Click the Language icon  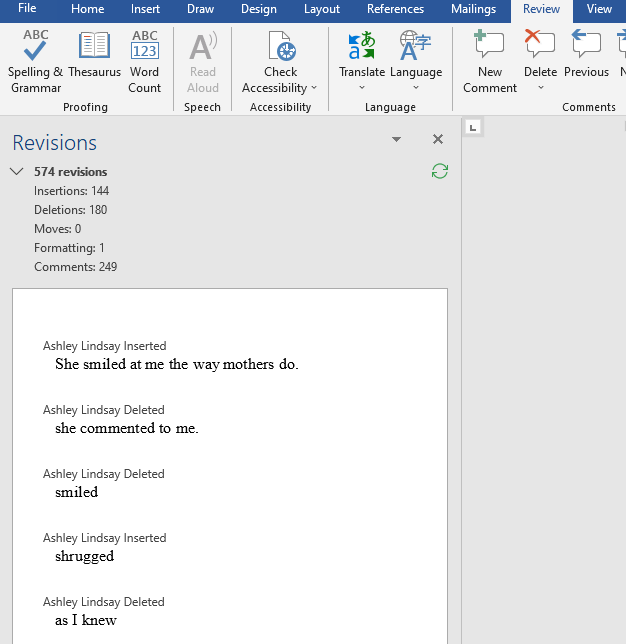point(415,47)
